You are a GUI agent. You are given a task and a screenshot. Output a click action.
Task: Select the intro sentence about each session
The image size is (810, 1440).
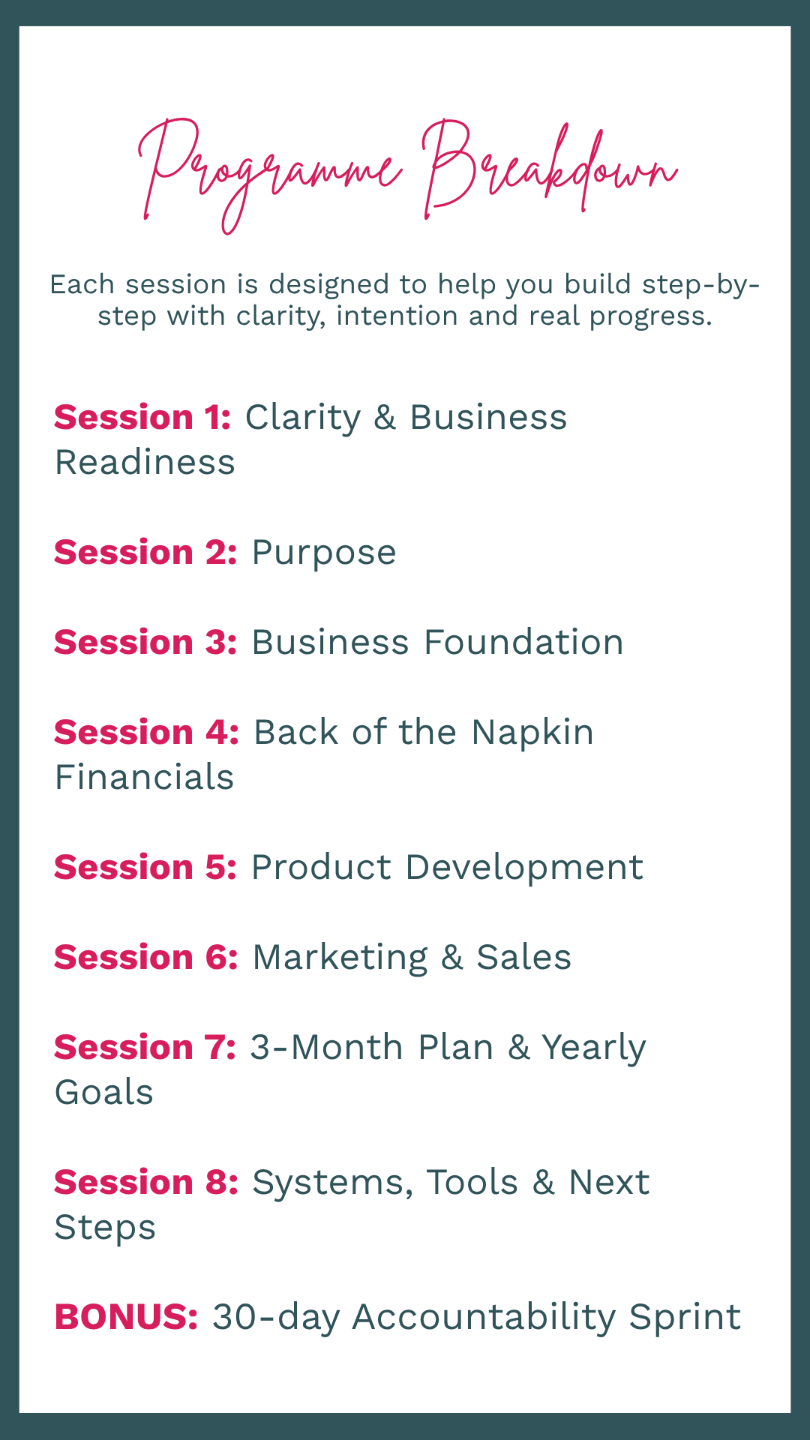tap(405, 300)
